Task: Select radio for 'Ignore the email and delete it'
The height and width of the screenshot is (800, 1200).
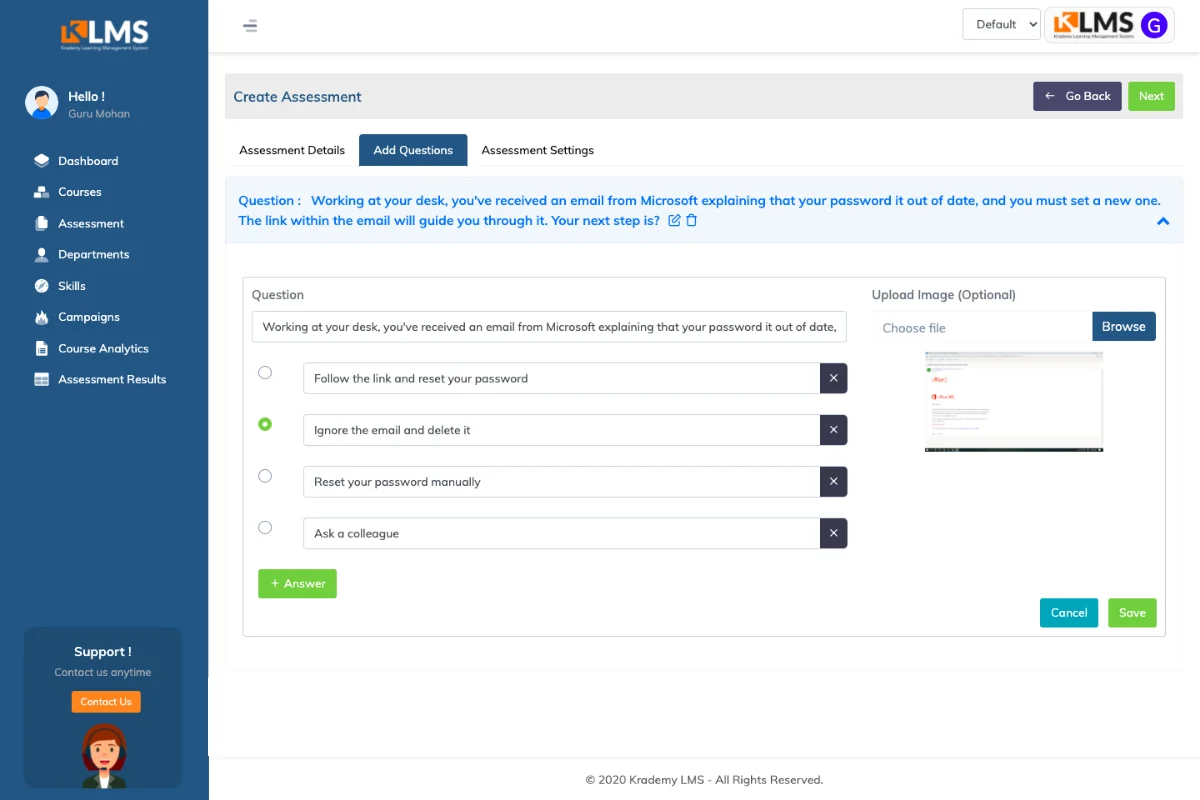Action: click(x=265, y=424)
